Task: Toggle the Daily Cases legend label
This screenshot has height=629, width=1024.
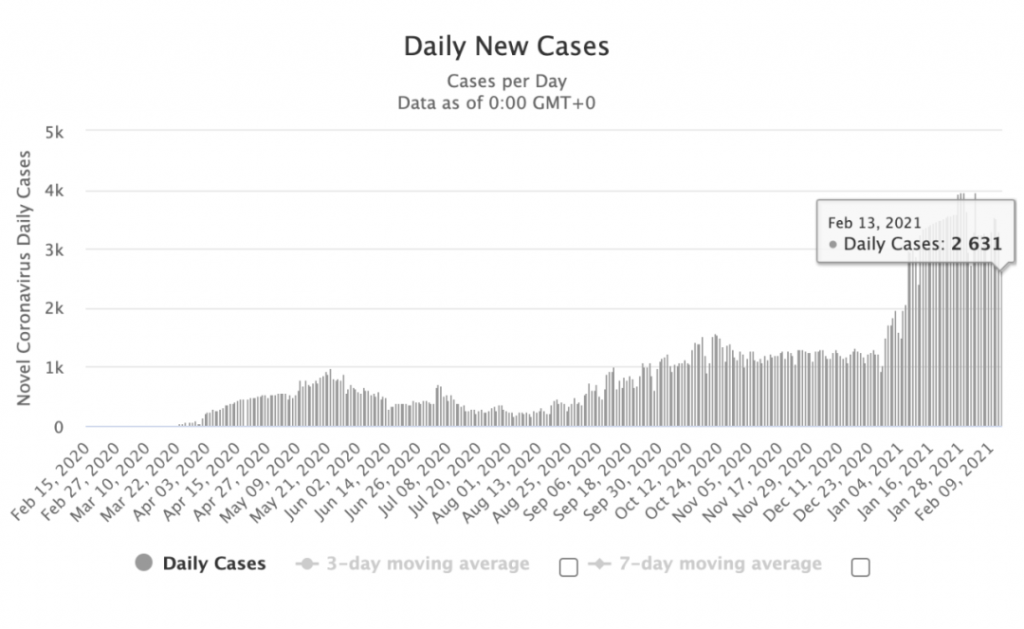Action: tap(214, 563)
